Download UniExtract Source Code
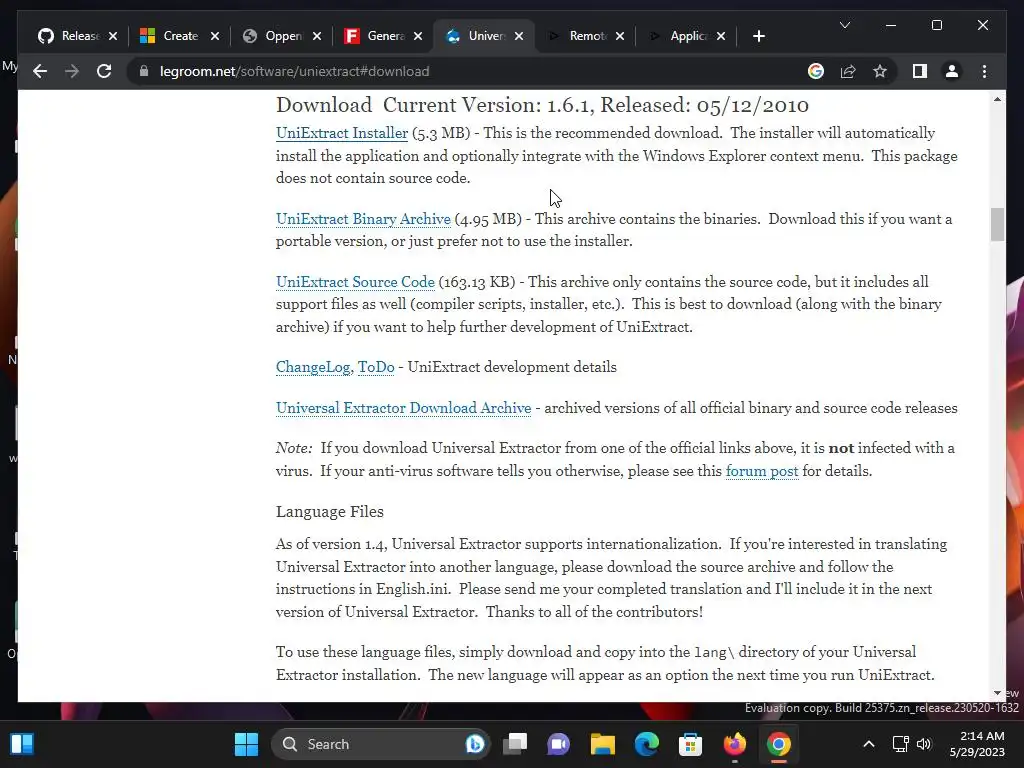 point(355,281)
